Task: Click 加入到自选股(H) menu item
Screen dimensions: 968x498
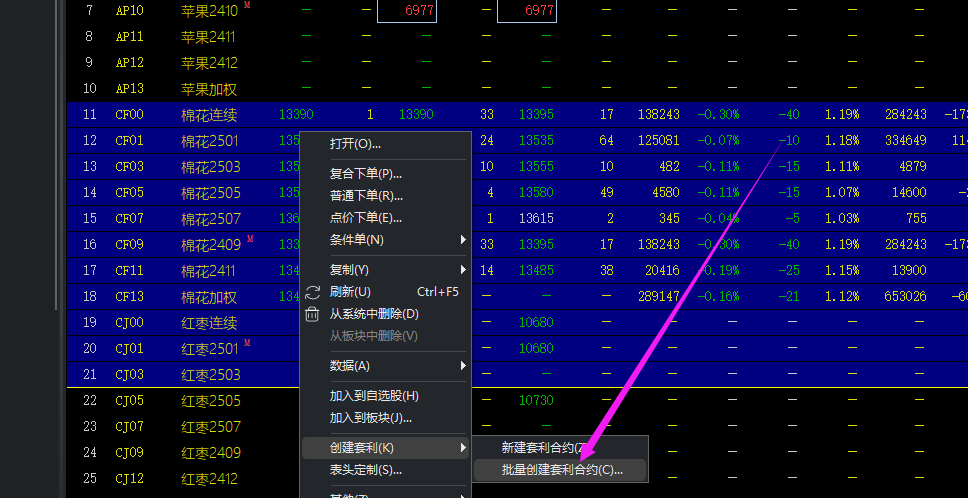Action: (x=374, y=396)
